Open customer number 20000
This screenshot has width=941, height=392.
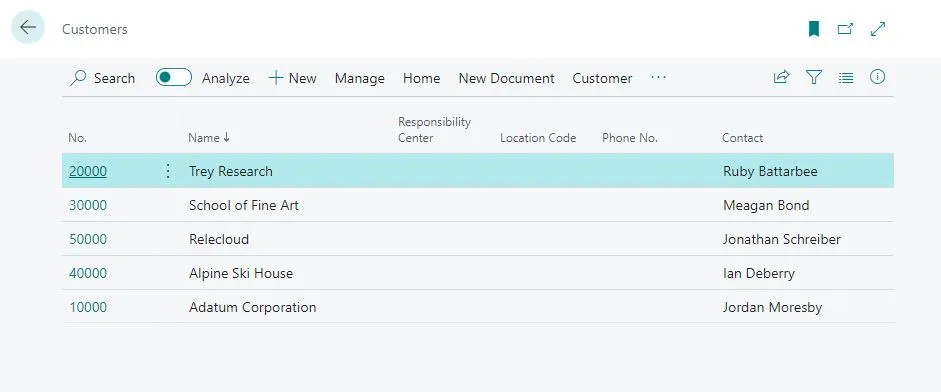(x=88, y=171)
